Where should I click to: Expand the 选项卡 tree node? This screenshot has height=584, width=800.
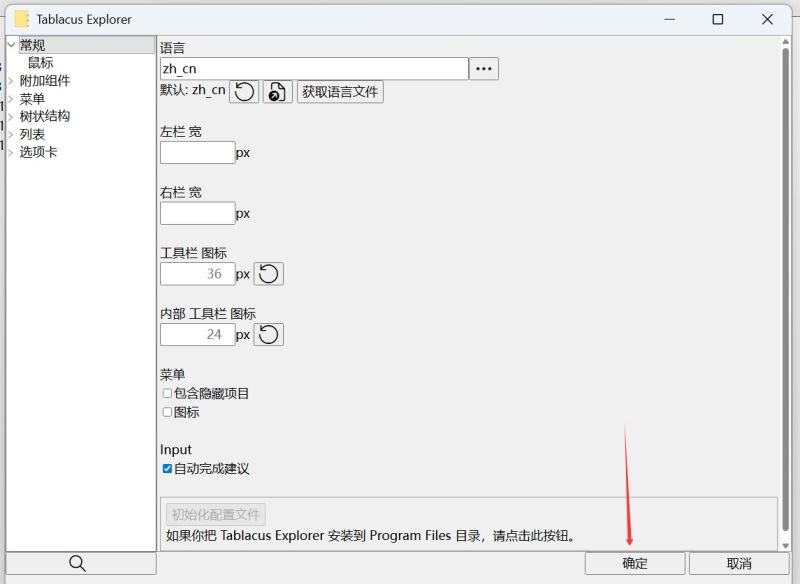coord(11,152)
